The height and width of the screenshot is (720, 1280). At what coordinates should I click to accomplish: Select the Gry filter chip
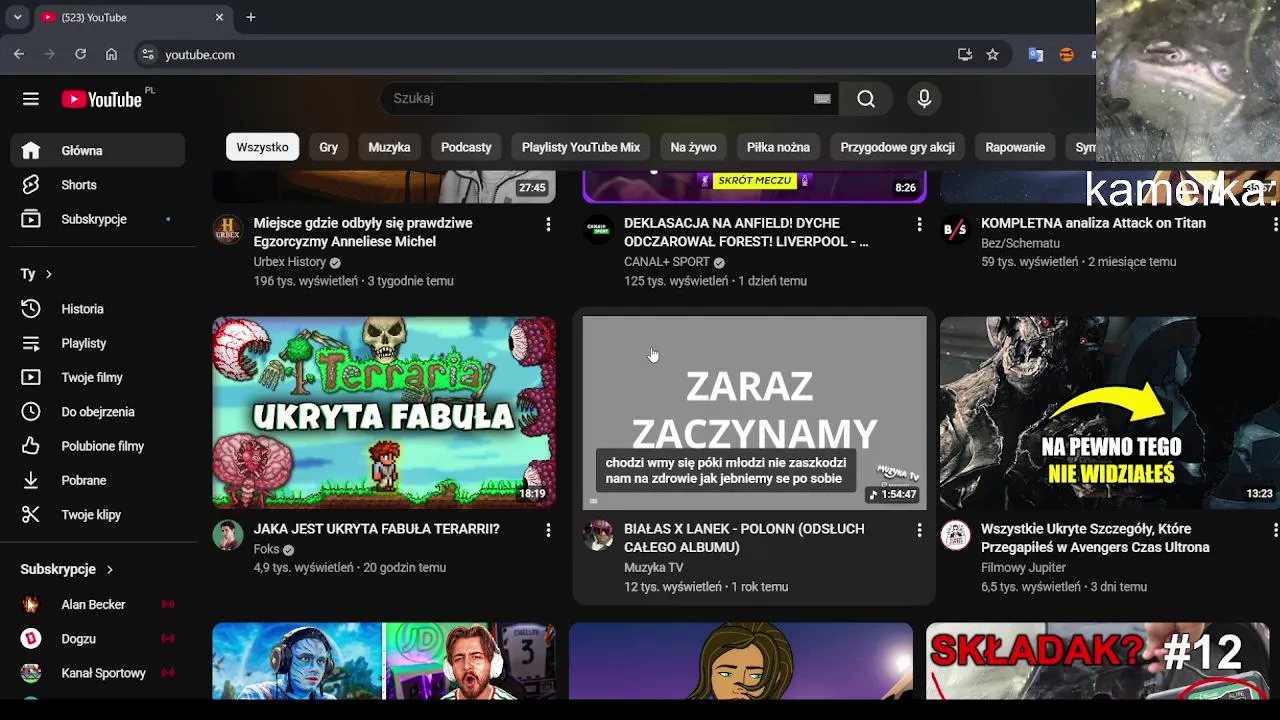point(328,147)
